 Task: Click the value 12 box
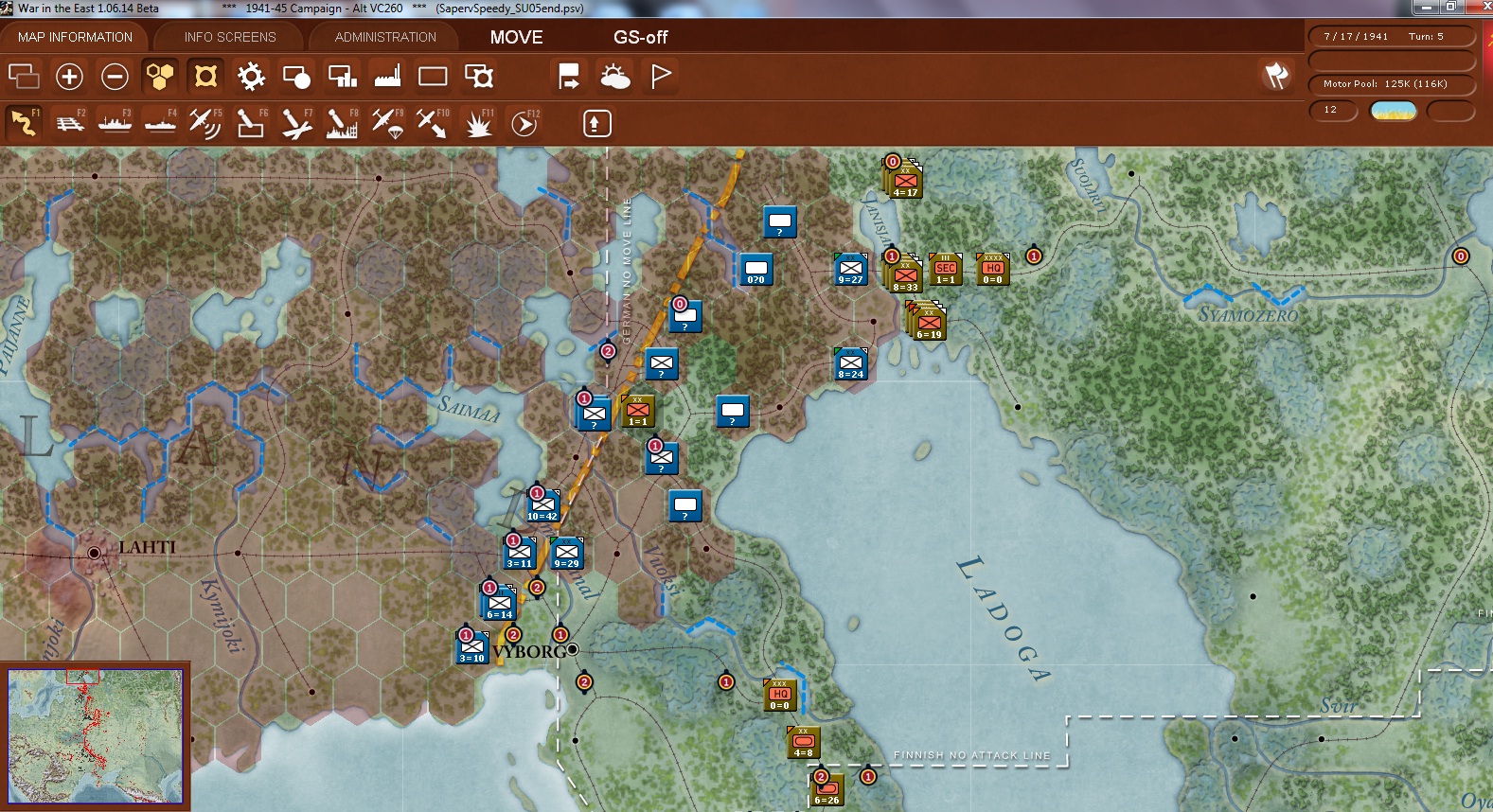1333,111
